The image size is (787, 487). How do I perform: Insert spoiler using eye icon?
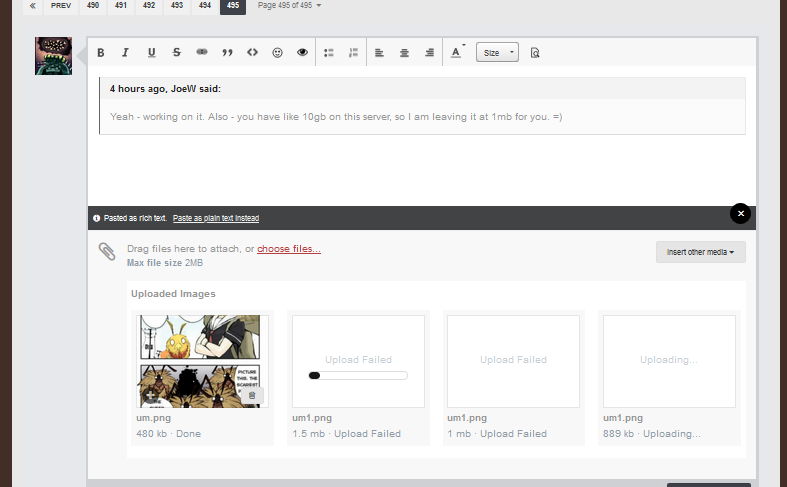click(x=302, y=52)
